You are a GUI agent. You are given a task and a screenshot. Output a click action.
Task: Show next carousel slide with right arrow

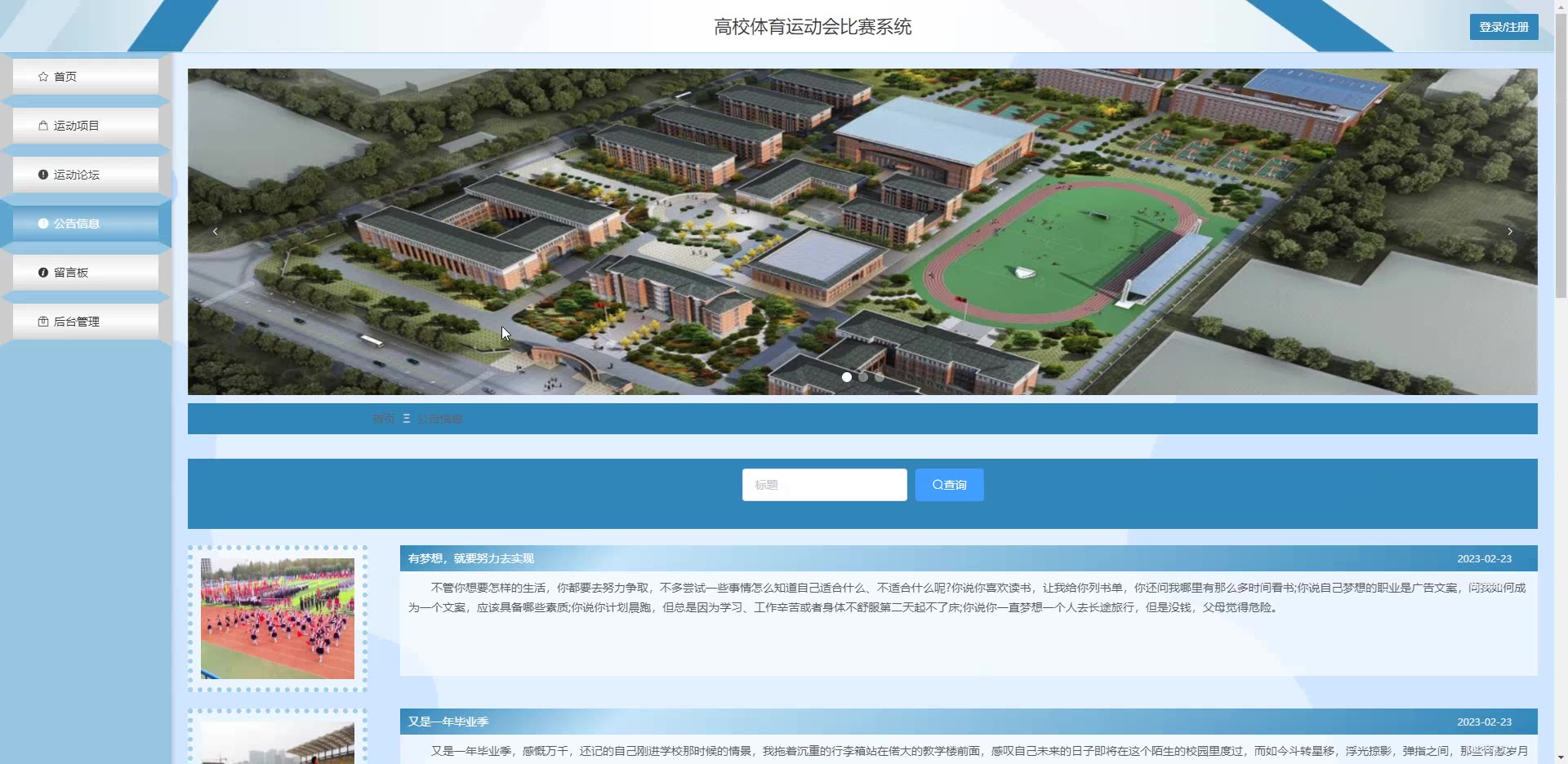pos(1510,232)
